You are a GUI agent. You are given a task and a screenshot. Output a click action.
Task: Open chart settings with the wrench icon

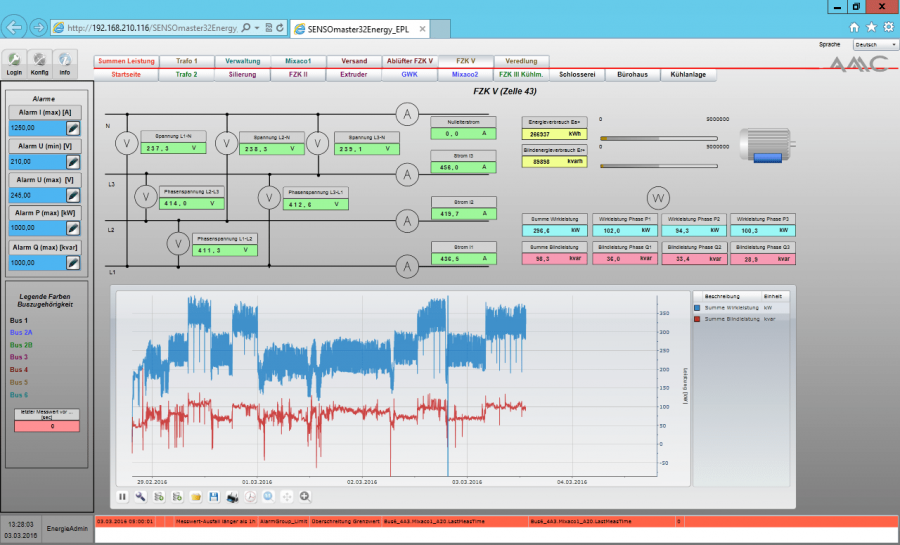coord(141,496)
